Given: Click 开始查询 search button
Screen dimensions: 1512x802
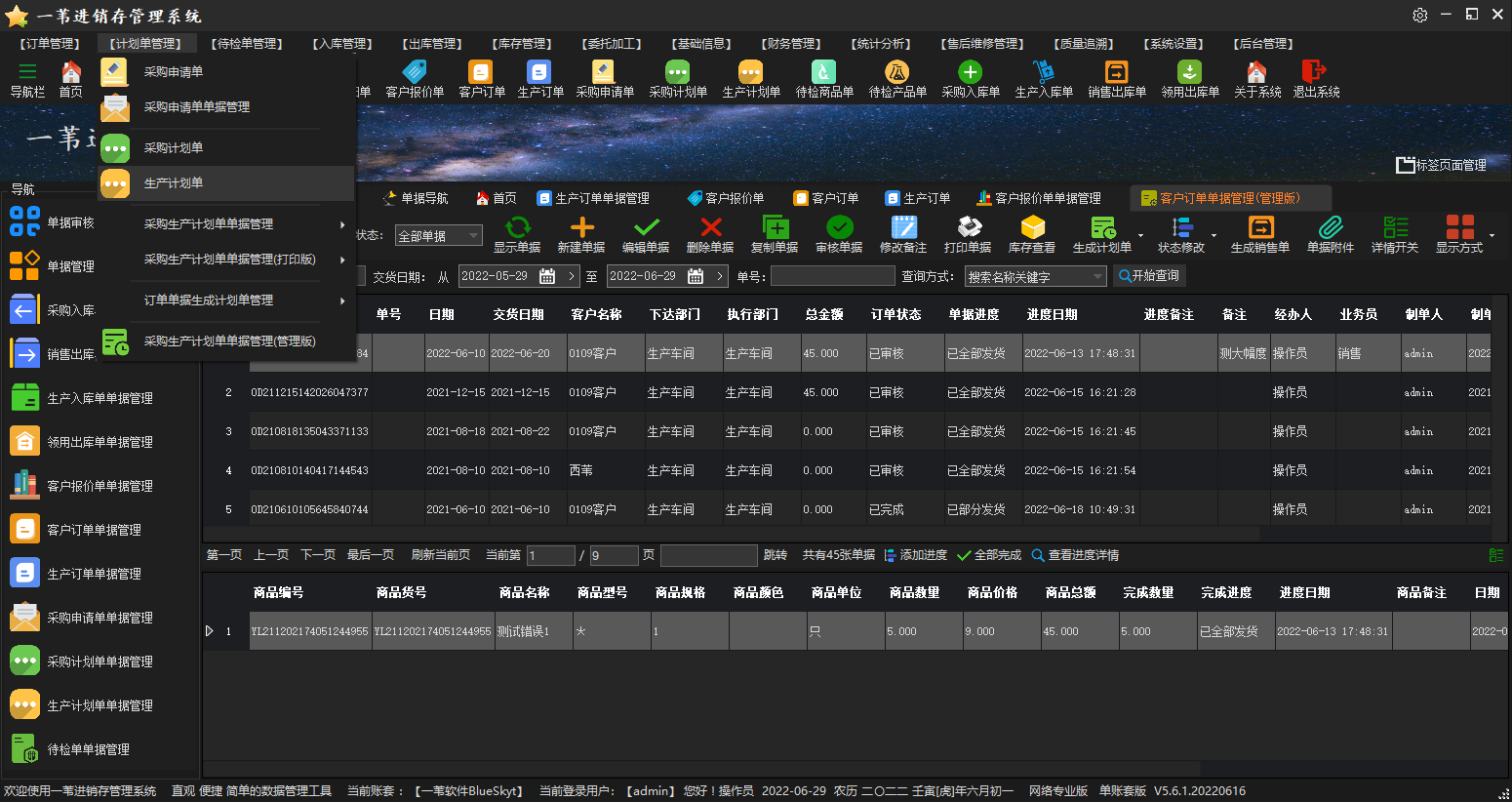Looking at the screenshot, I should pyautogui.click(x=1149, y=276).
